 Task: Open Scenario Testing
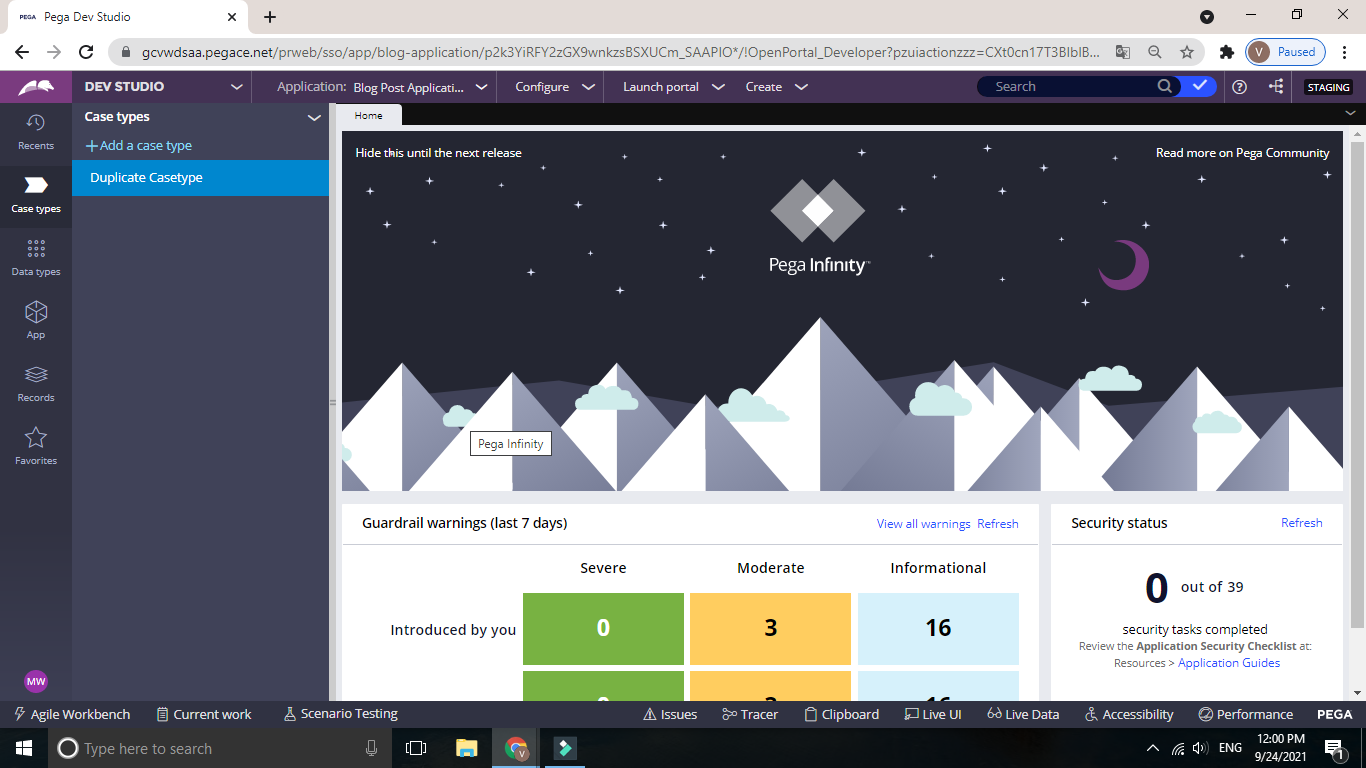[x=341, y=714]
